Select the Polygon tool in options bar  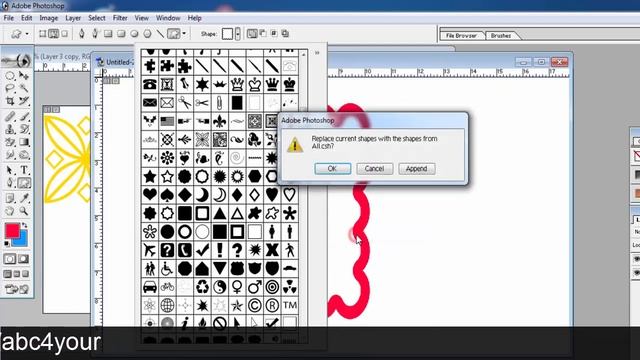(147, 34)
